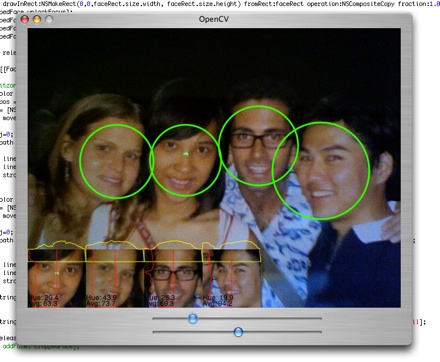Select the face thumbnail labeled Hue 43.9
Screen dimensions: 440x362
click(x=115, y=278)
